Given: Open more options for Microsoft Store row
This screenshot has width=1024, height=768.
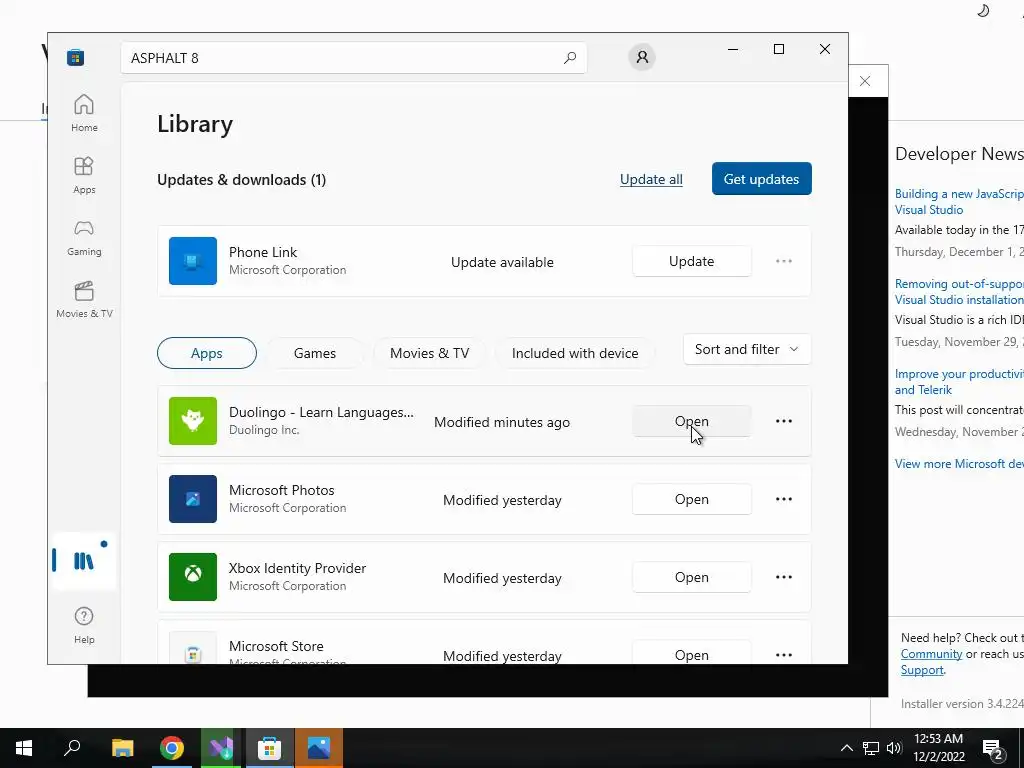Looking at the screenshot, I should click(784, 655).
